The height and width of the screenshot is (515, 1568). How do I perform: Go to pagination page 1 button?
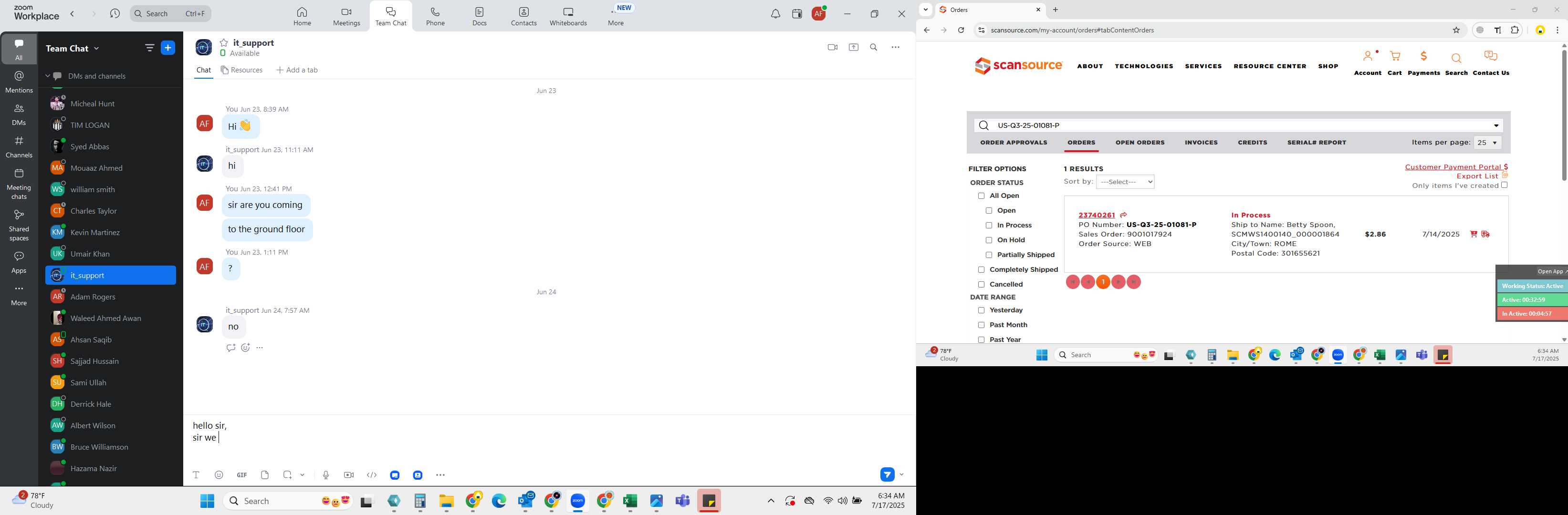click(x=1103, y=282)
